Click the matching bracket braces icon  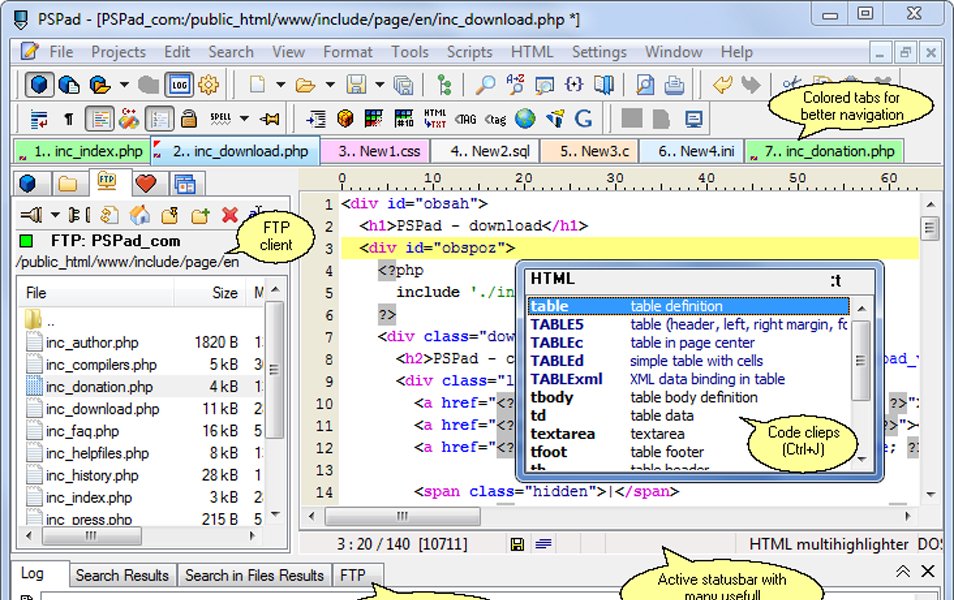tap(574, 85)
